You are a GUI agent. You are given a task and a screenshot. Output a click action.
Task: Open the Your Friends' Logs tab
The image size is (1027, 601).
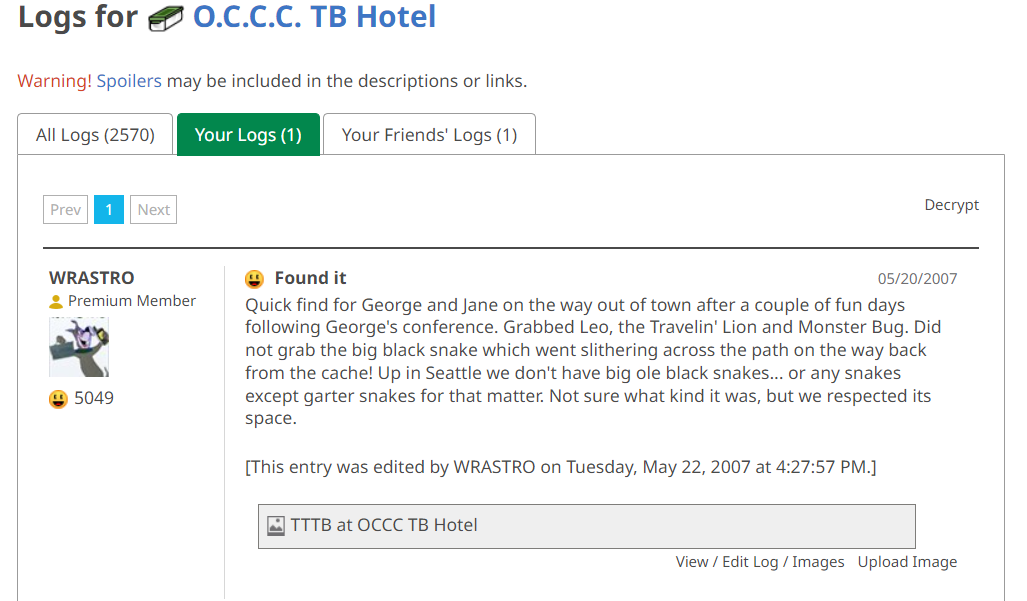tap(429, 135)
